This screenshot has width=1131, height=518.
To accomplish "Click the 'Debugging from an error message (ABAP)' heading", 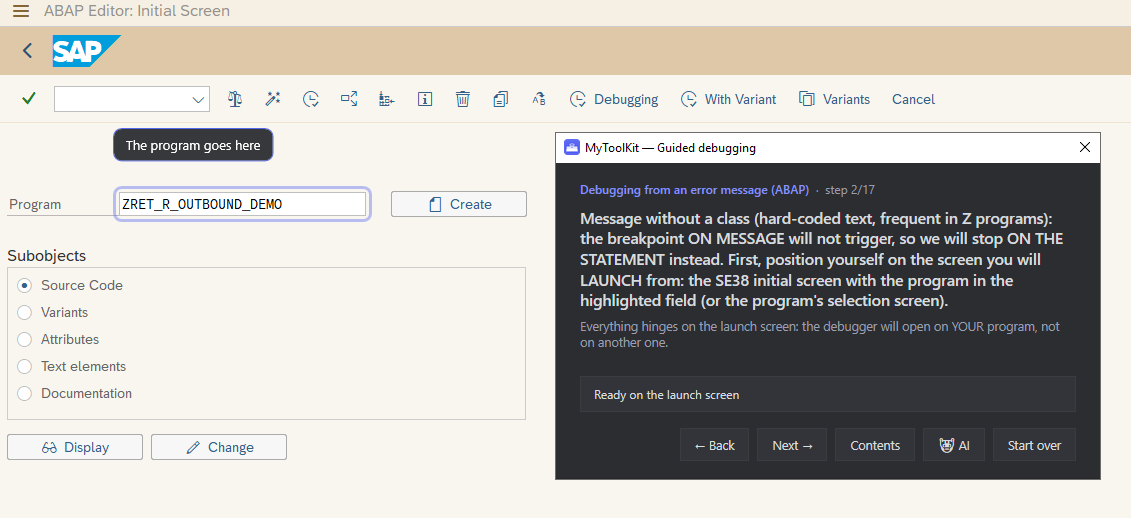I will tap(695, 190).
